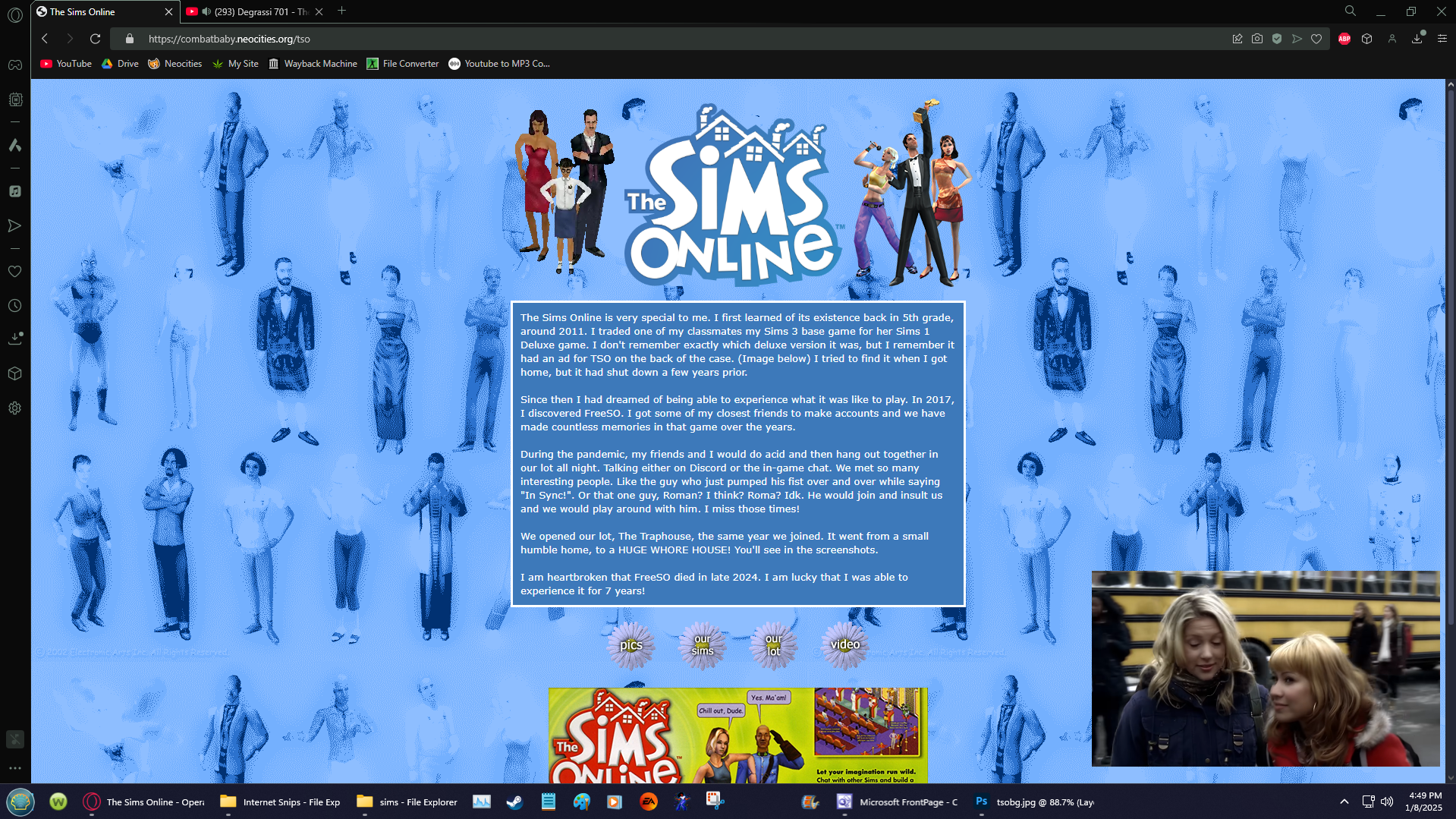1456x819 pixels.
Task: Click the snapshot camera icon in address bar
Action: coord(1257,39)
